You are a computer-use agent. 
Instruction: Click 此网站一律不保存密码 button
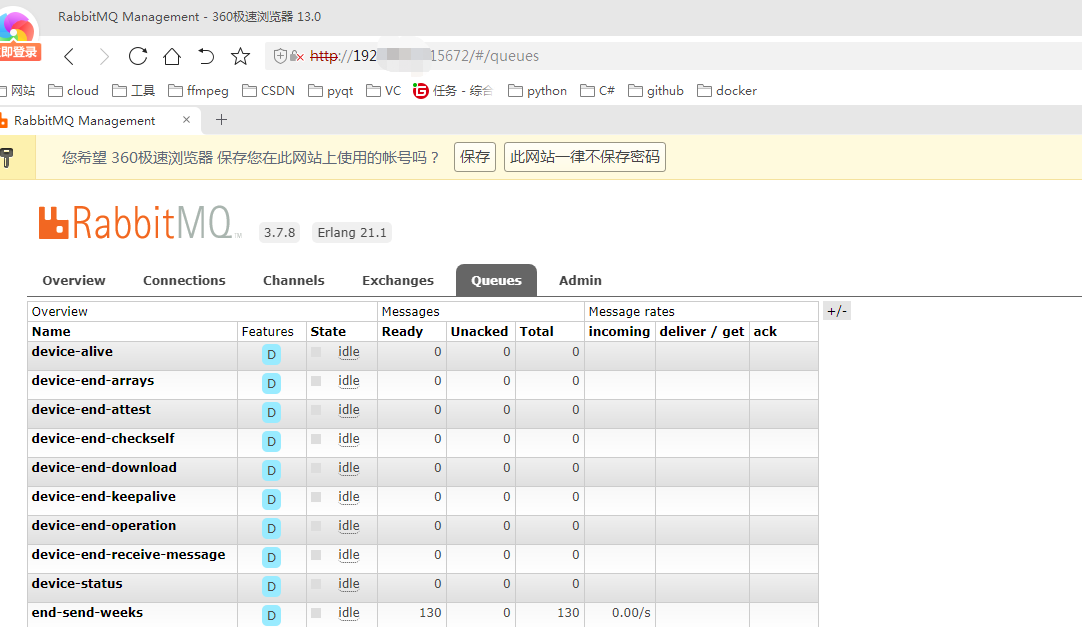click(x=584, y=157)
